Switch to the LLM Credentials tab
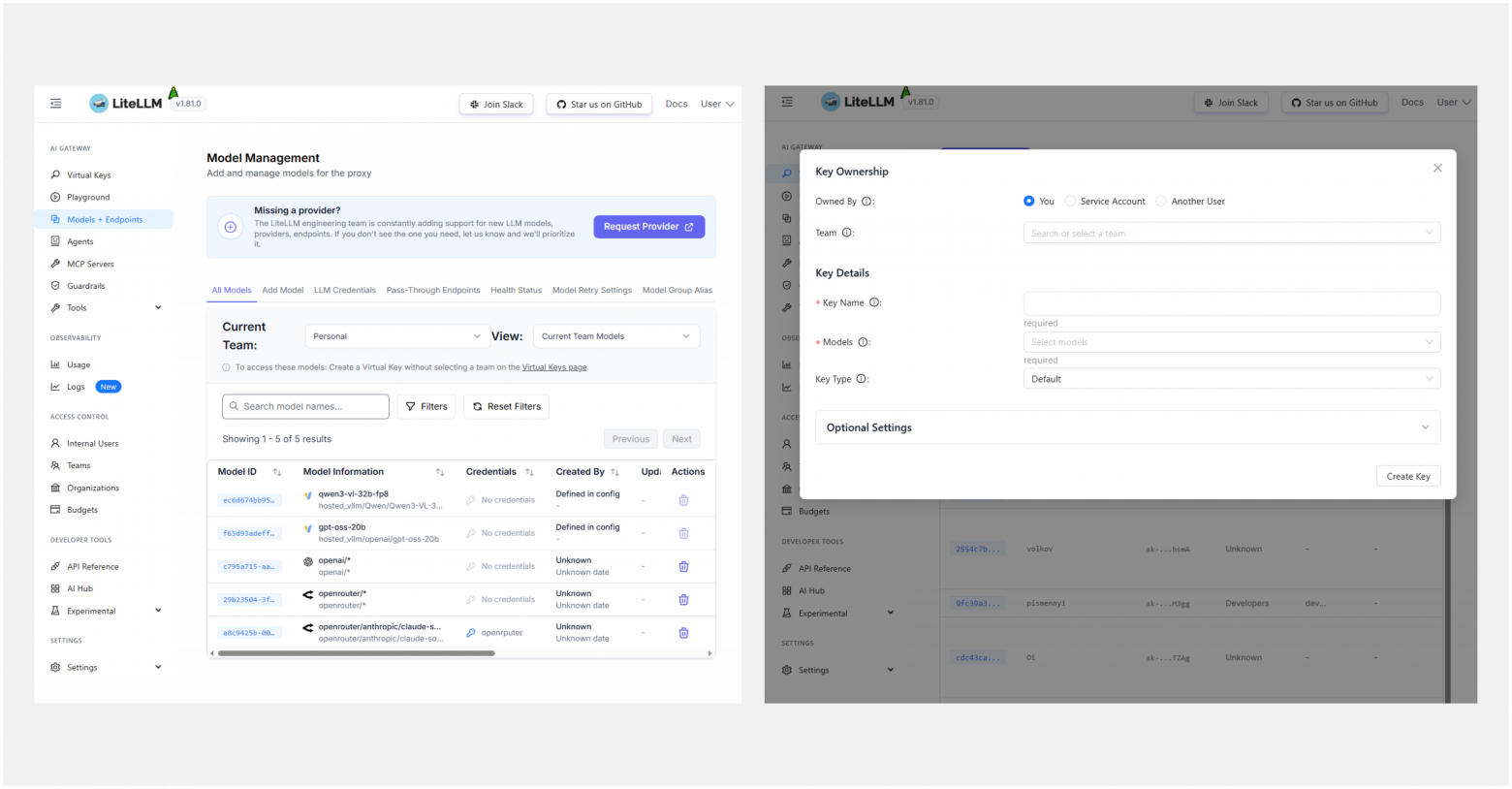 point(345,290)
